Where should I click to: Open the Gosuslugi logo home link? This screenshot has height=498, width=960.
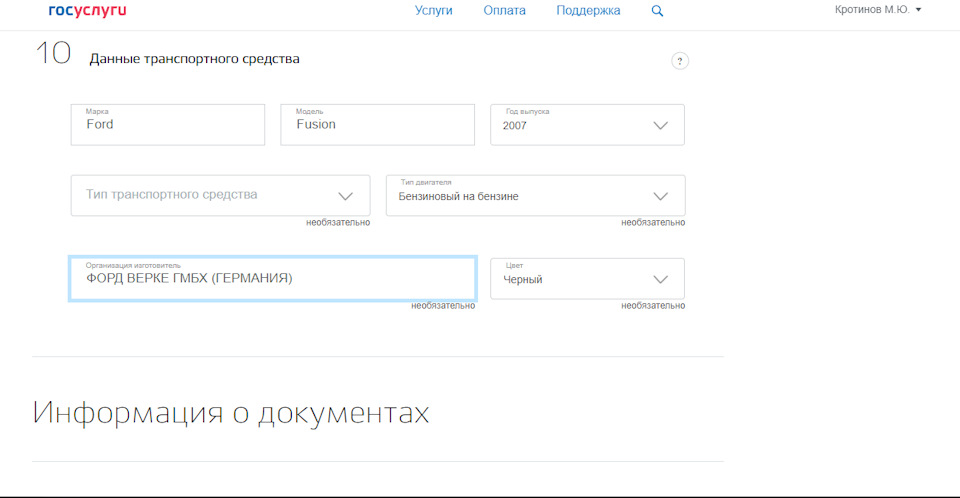coord(88,10)
